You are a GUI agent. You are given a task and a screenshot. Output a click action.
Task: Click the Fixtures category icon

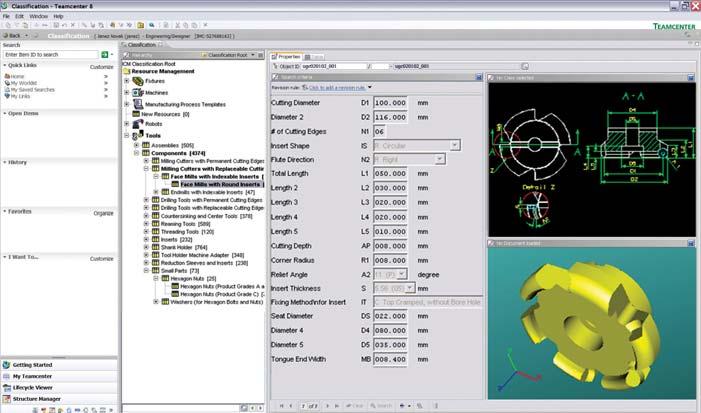pos(137,81)
